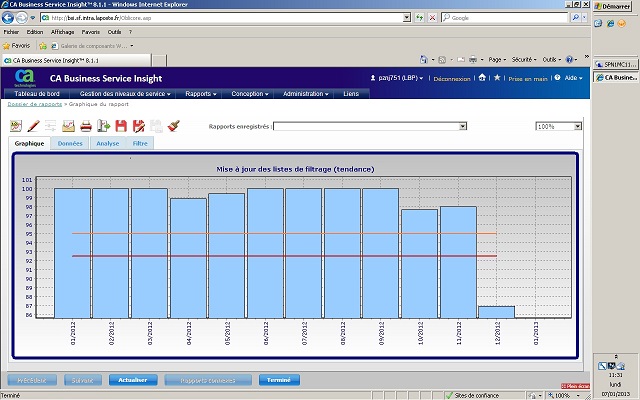Open the Fichier menu
The width and height of the screenshot is (640, 400).
point(11,32)
